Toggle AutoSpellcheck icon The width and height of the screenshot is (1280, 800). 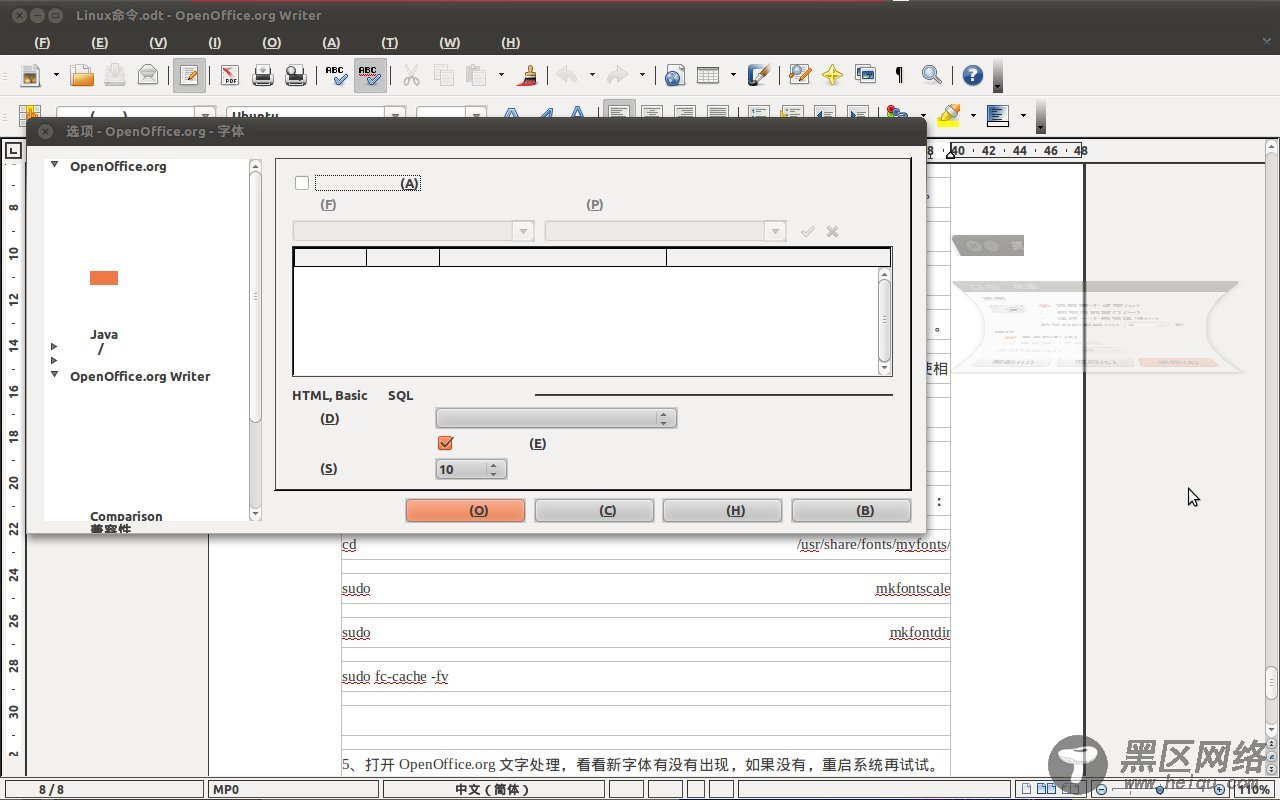coord(370,75)
